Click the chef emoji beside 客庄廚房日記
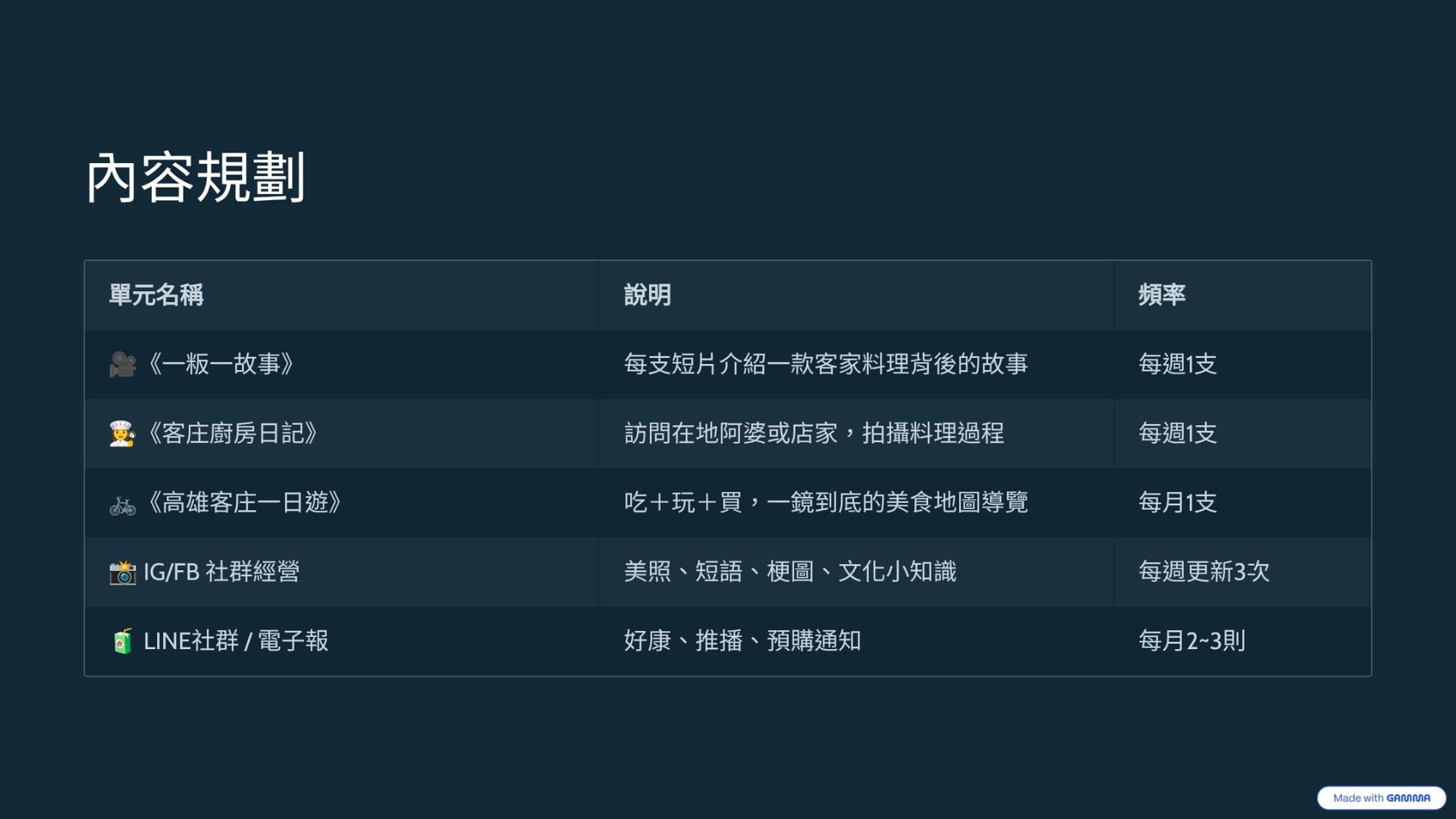1456x819 pixels. click(122, 434)
